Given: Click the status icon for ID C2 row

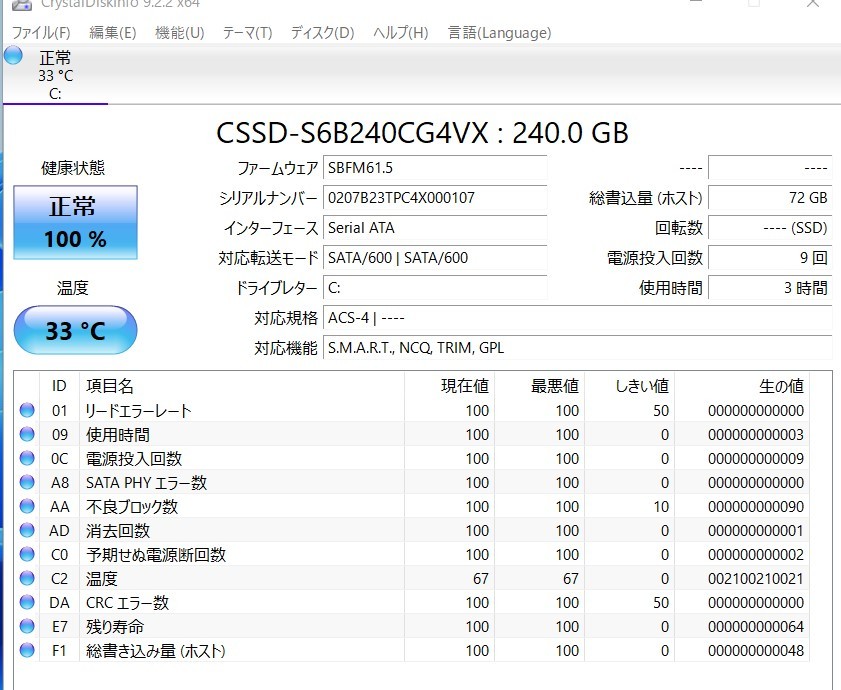Looking at the screenshot, I should click(27, 578).
